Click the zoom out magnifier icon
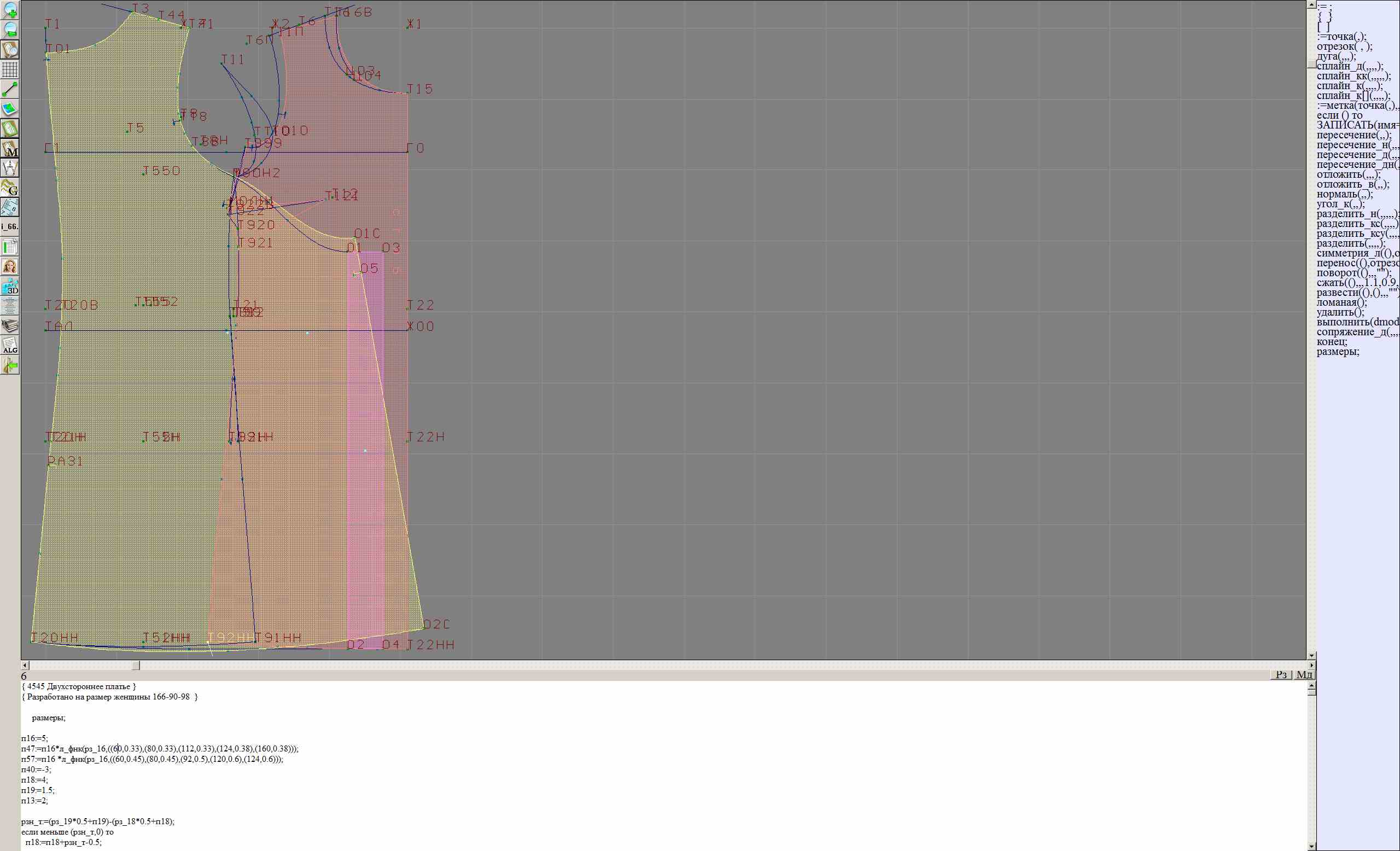The height and width of the screenshot is (851, 1400). click(x=10, y=30)
